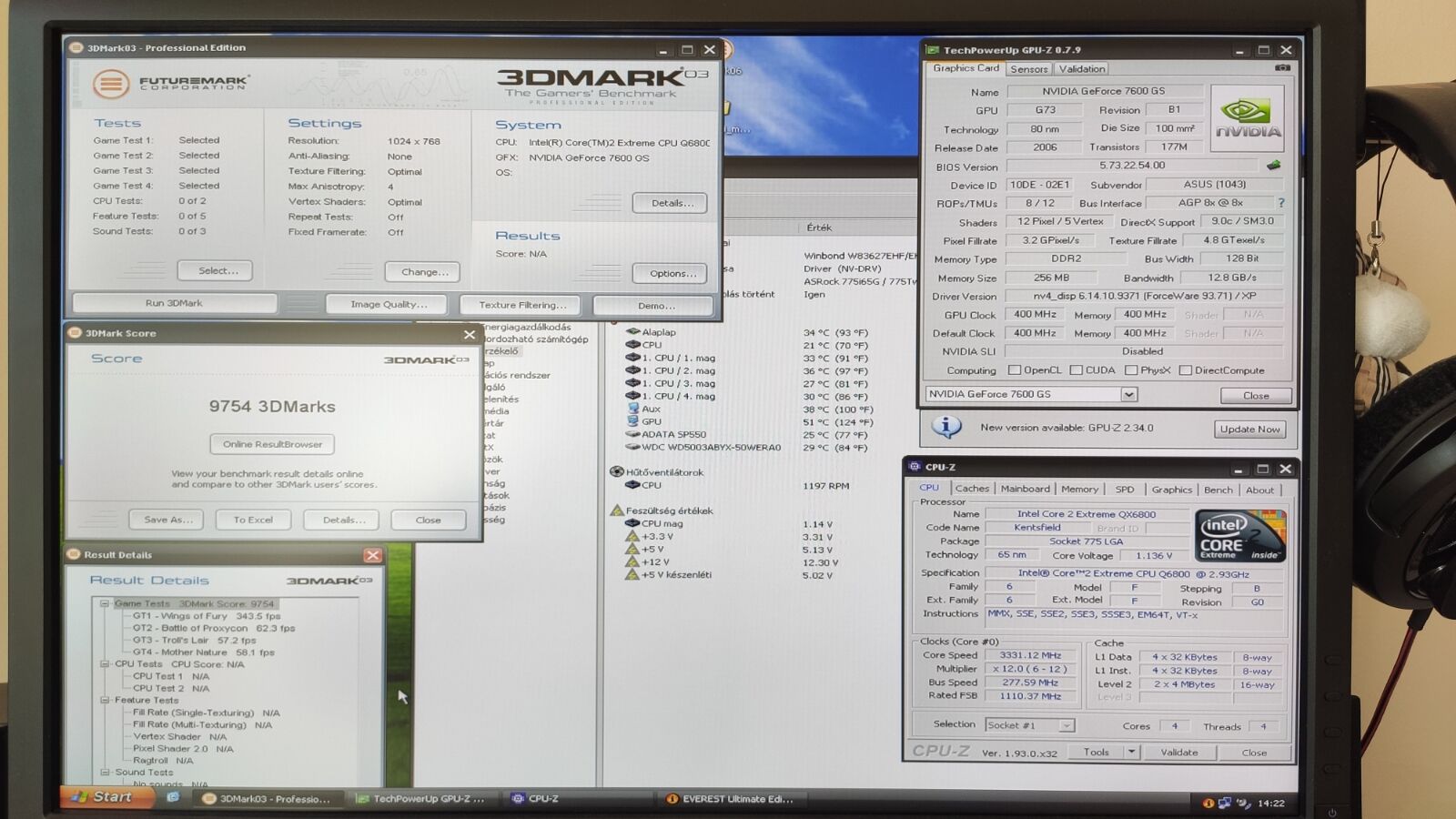
Task: Switch to the Caches tab in CPU-Z
Action: point(972,489)
